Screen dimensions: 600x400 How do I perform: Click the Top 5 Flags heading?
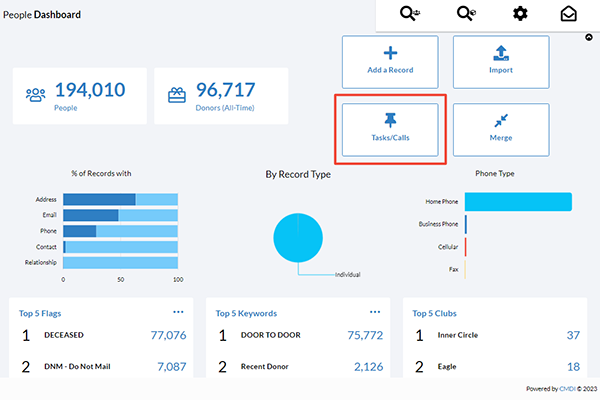40,313
